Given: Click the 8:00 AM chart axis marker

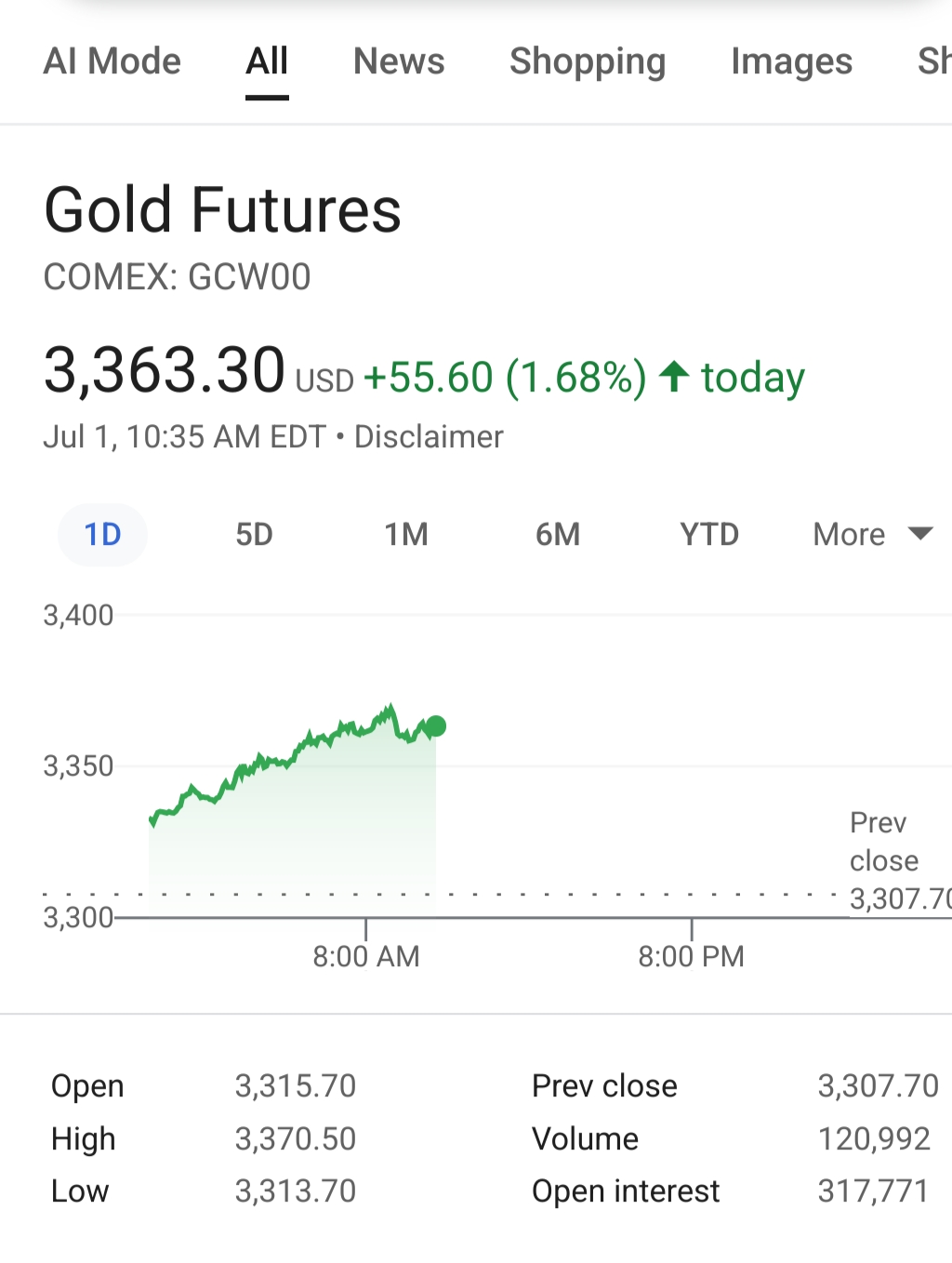Looking at the screenshot, I should (x=366, y=955).
